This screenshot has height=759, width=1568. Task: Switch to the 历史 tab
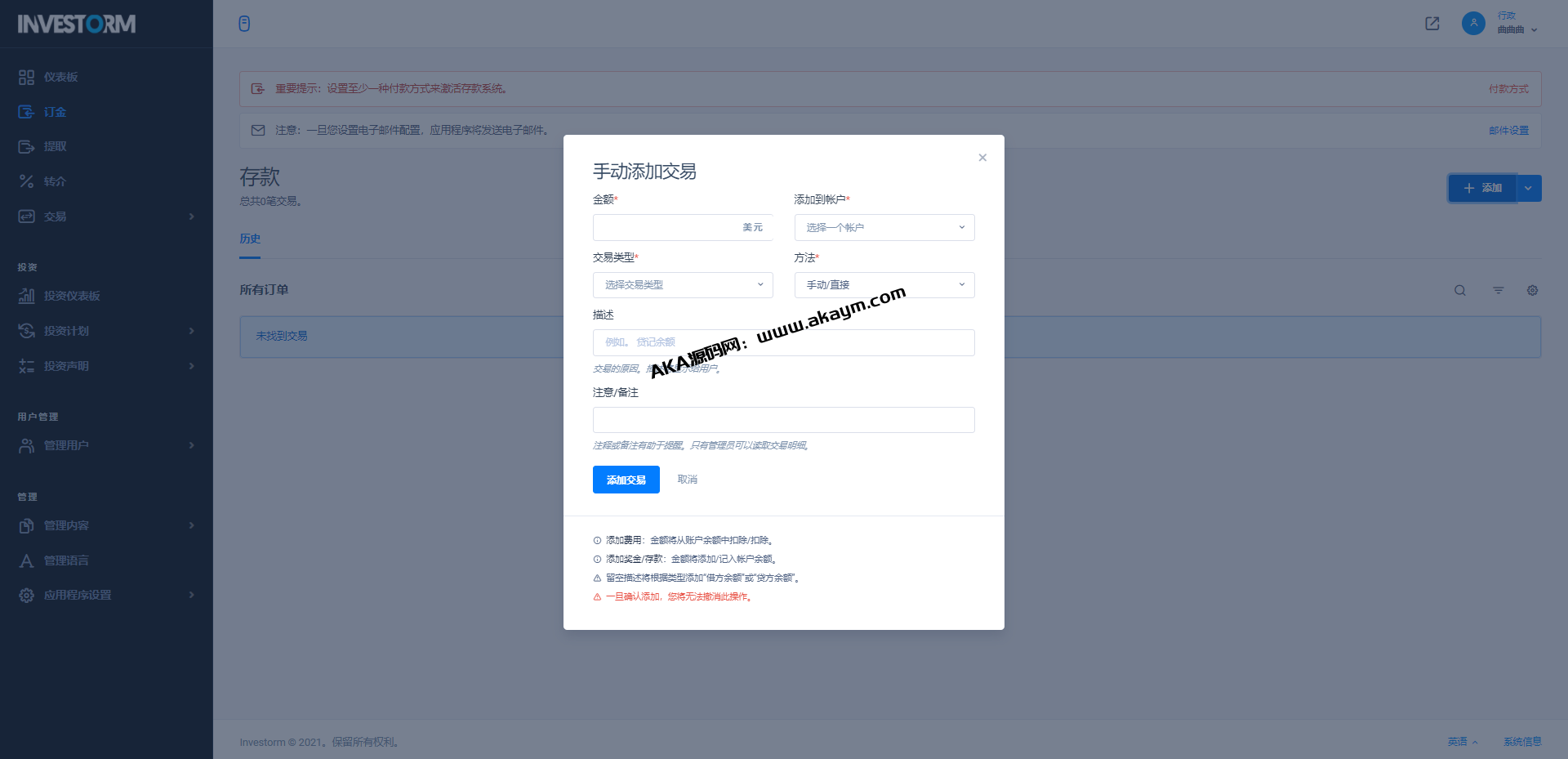click(x=250, y=239)
